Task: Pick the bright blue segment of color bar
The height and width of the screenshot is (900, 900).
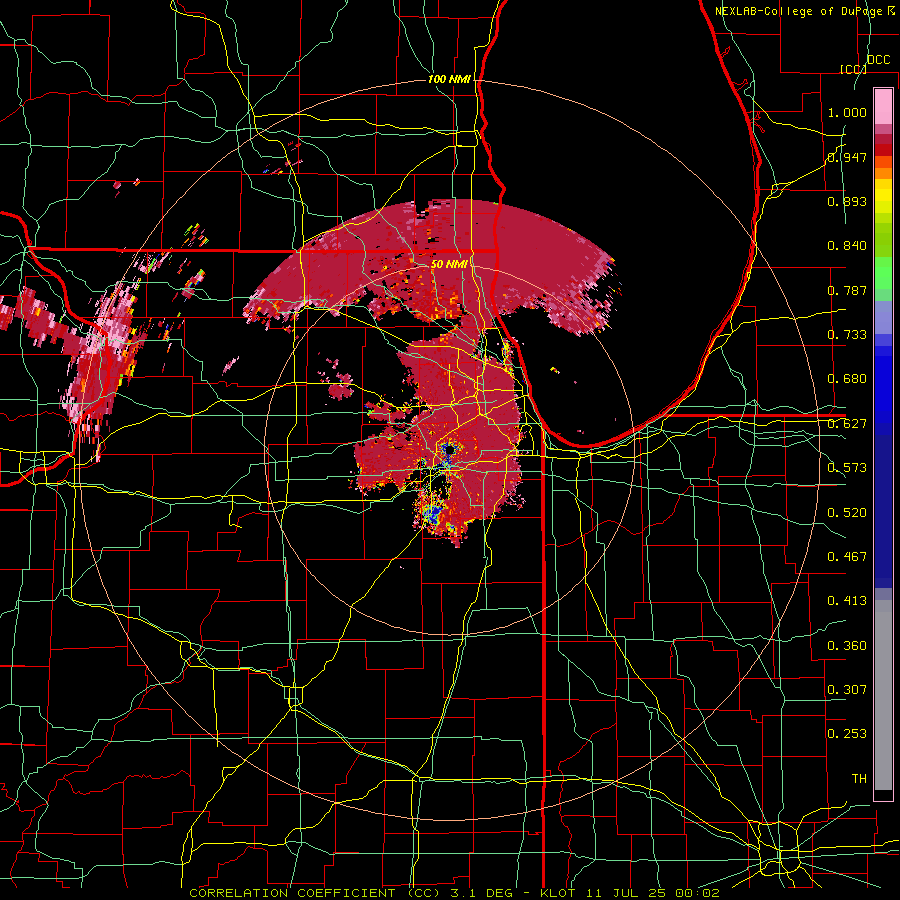Action: click(883, 390)
